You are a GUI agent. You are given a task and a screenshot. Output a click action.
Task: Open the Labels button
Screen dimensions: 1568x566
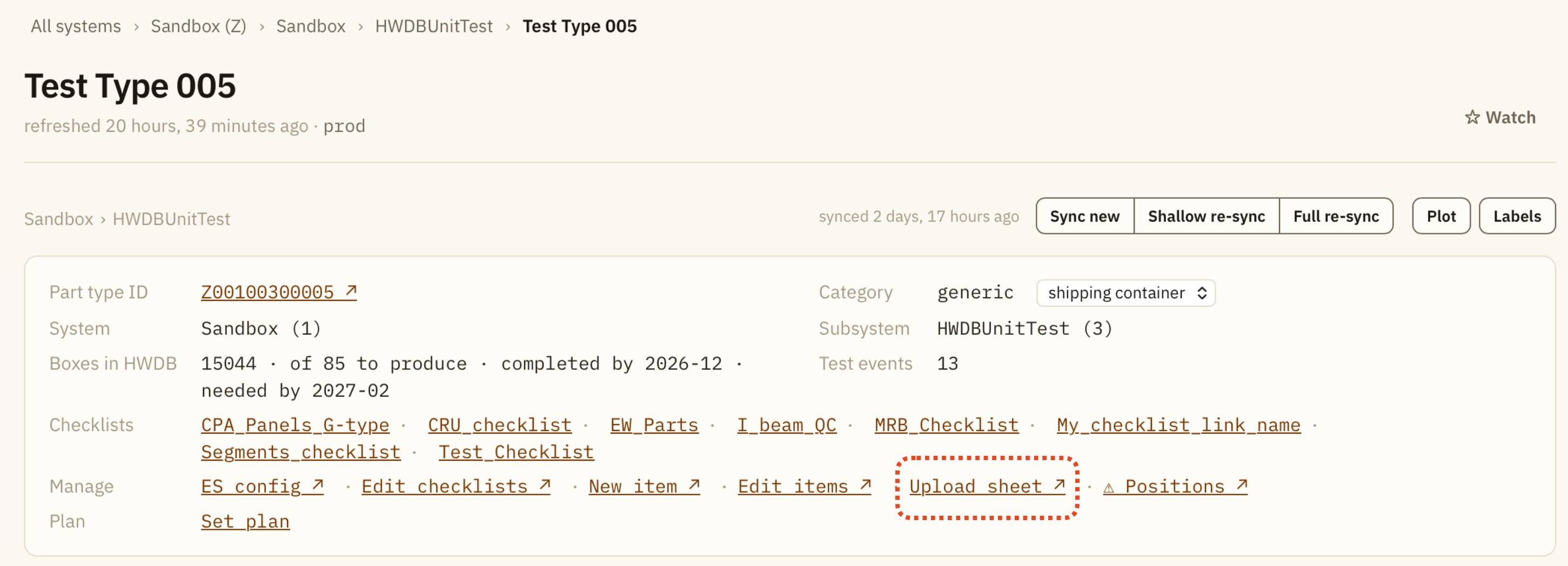pyautogui.click(x=1517, y=216)
